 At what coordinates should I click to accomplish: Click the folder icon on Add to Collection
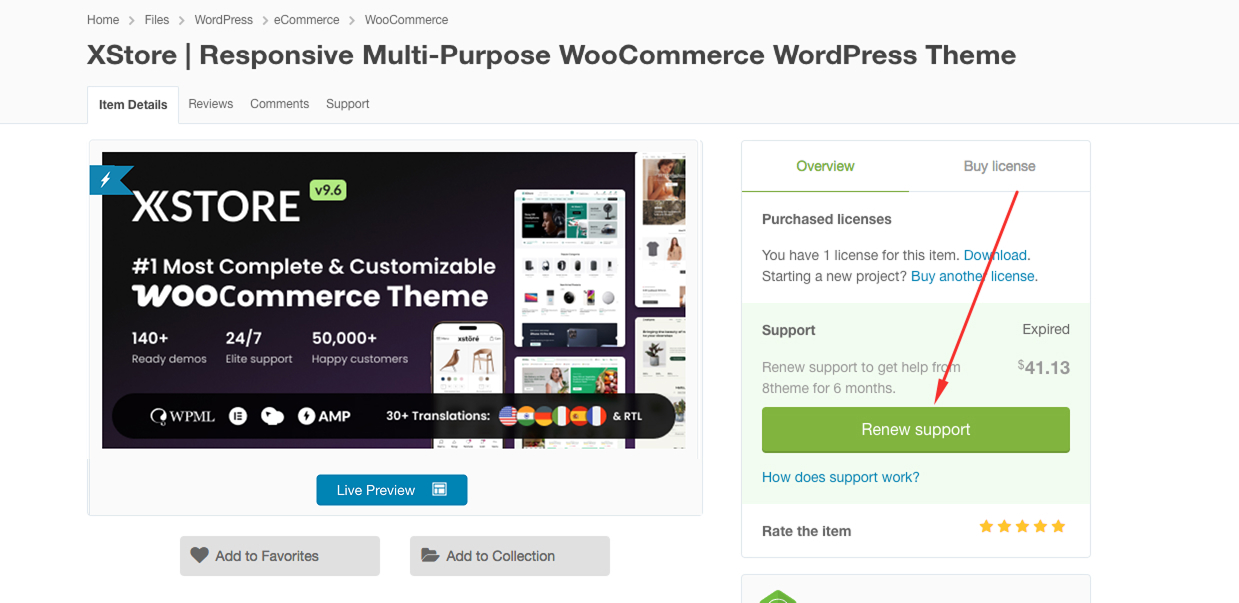430,556
